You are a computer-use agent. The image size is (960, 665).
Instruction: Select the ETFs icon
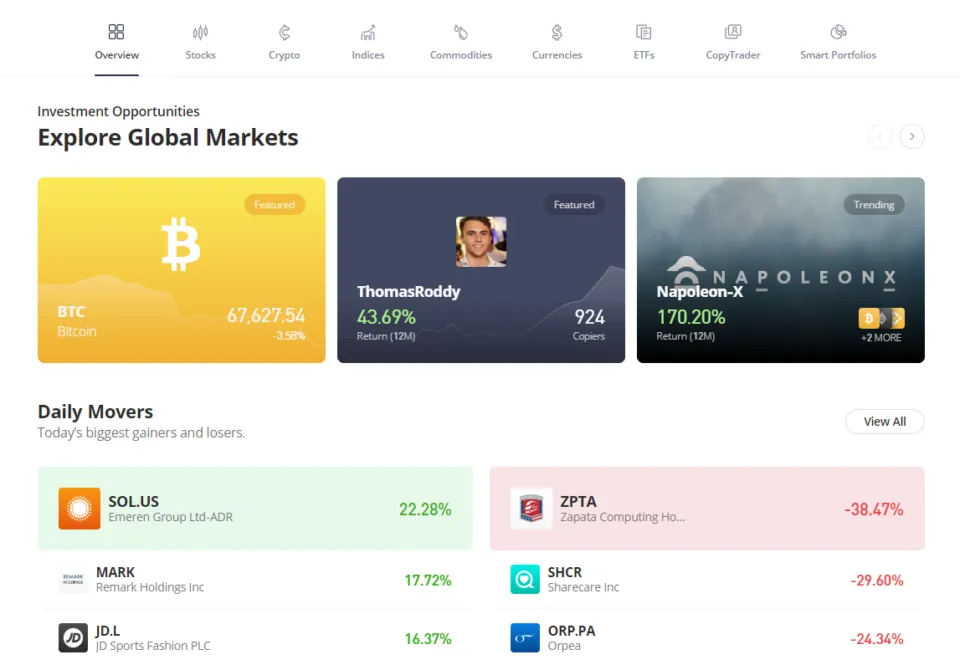(x=644, y=32)
